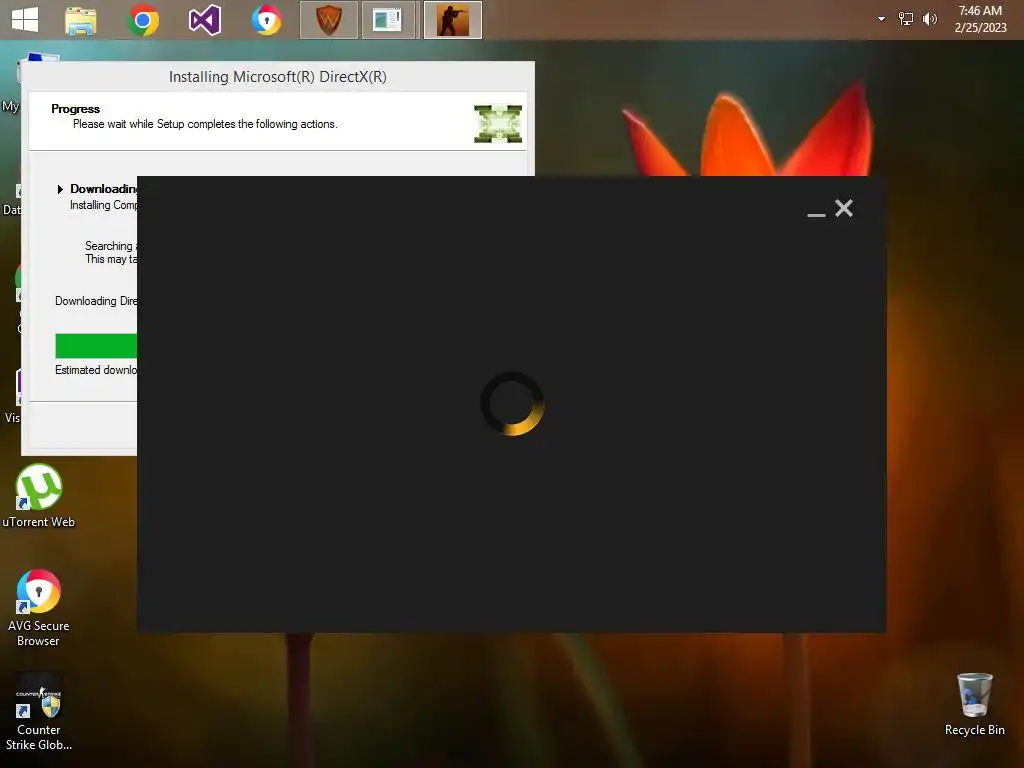Show hidden system tray icons arrow
Image resolution: width=1024 pixels, height=768 pixels.
[x=881, y=19]
